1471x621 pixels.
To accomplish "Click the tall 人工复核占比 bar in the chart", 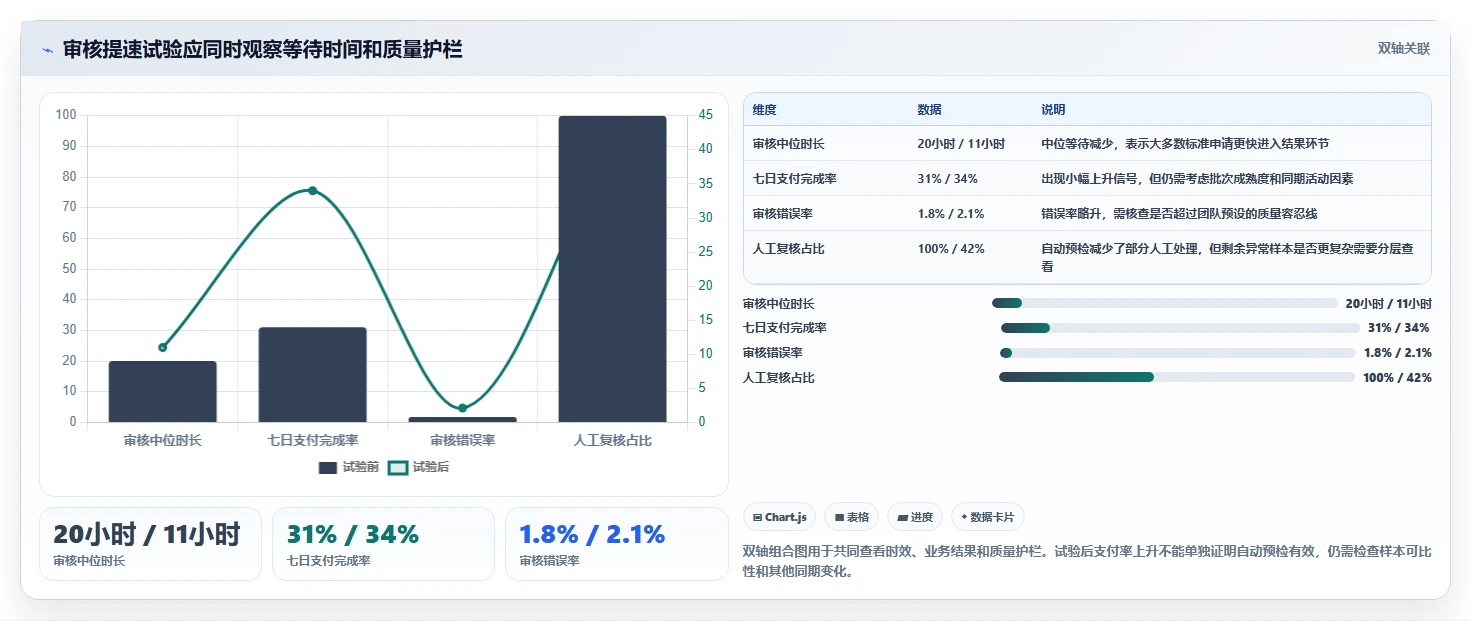I will coord(613,269).
